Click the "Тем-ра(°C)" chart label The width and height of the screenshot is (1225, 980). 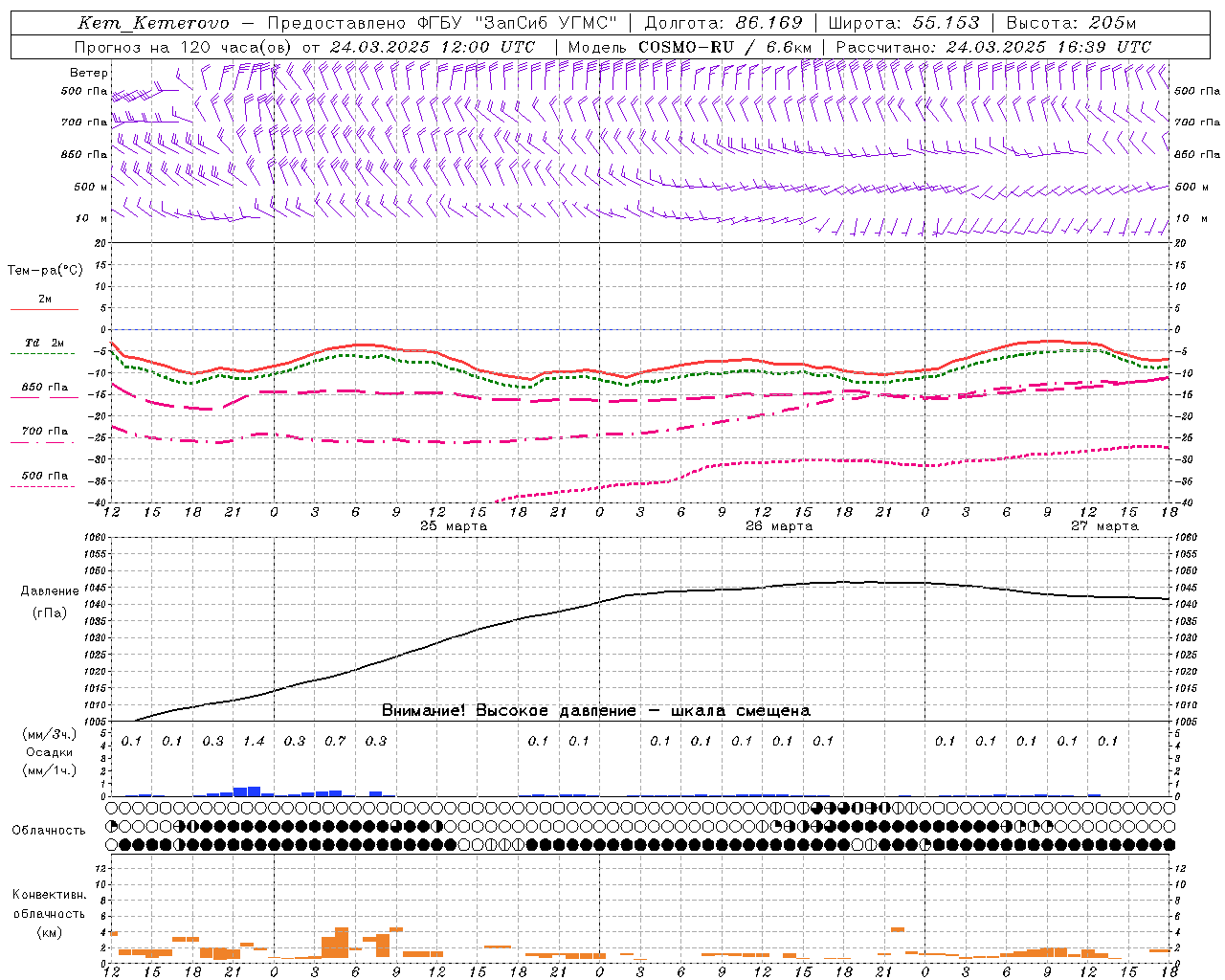(x=45, y=271)
